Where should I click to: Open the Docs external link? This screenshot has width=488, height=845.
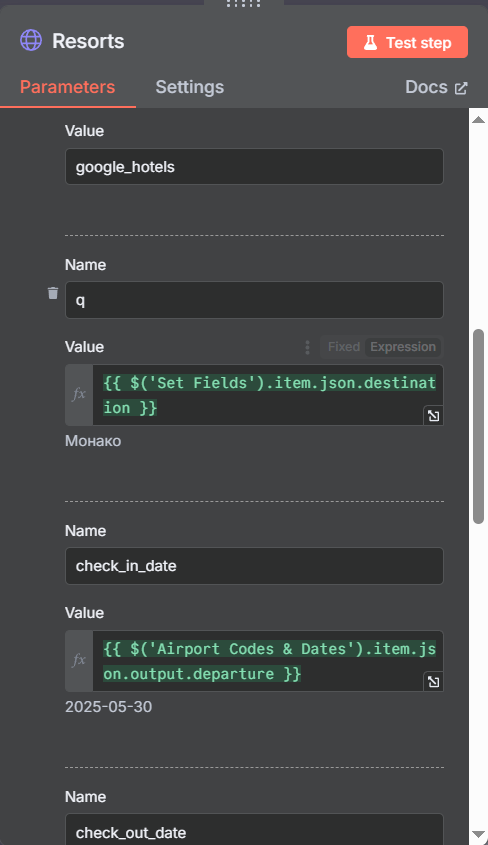coord(436,87)
